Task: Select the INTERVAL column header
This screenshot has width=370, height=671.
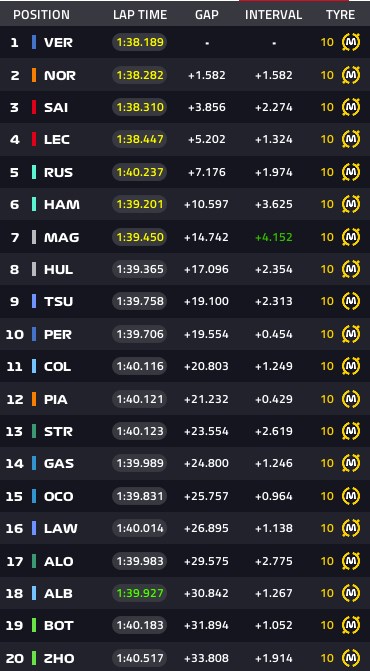Action: [273, 15]
